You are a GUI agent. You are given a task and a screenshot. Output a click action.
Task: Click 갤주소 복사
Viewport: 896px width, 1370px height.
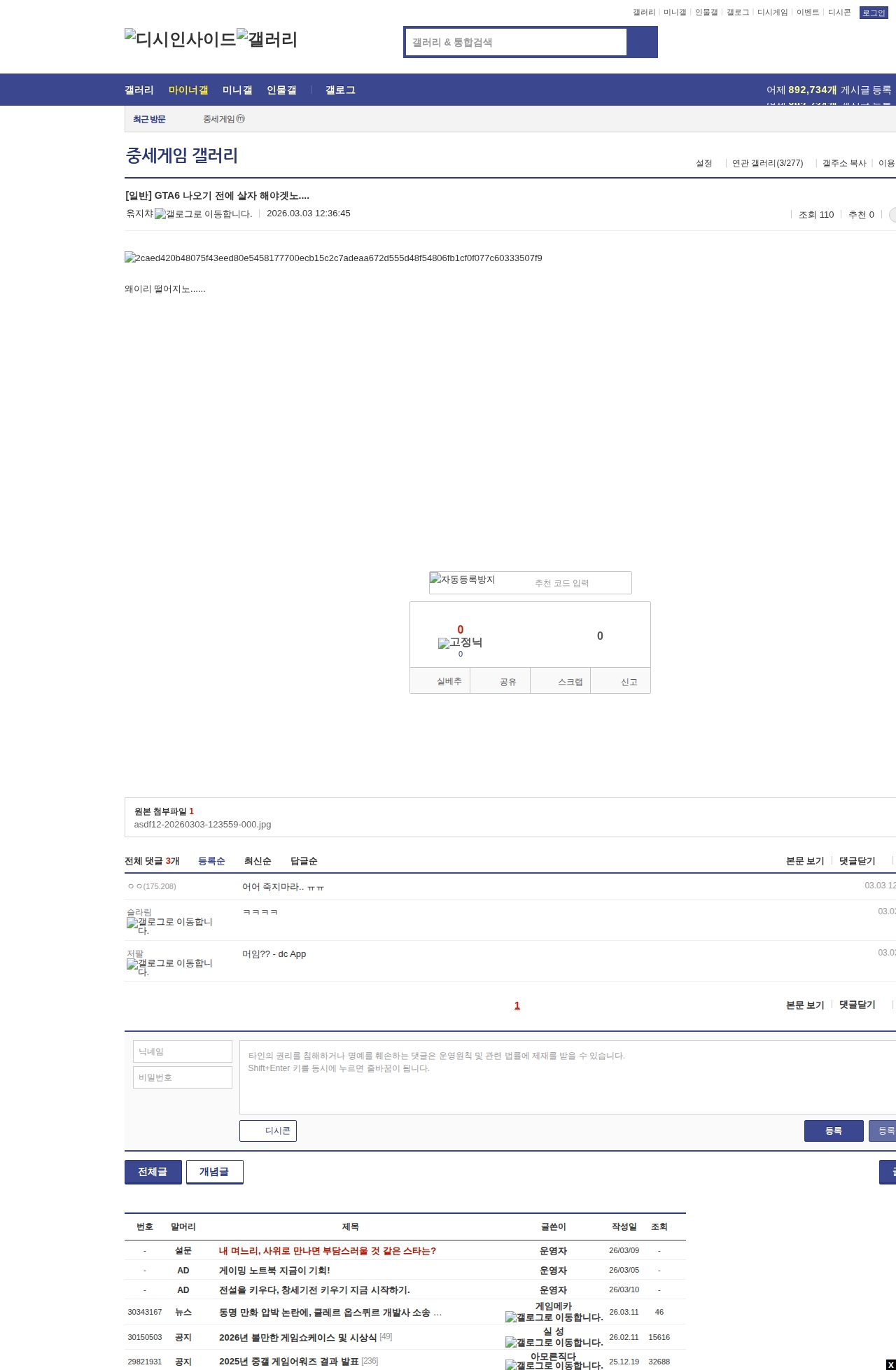[844, 163]
